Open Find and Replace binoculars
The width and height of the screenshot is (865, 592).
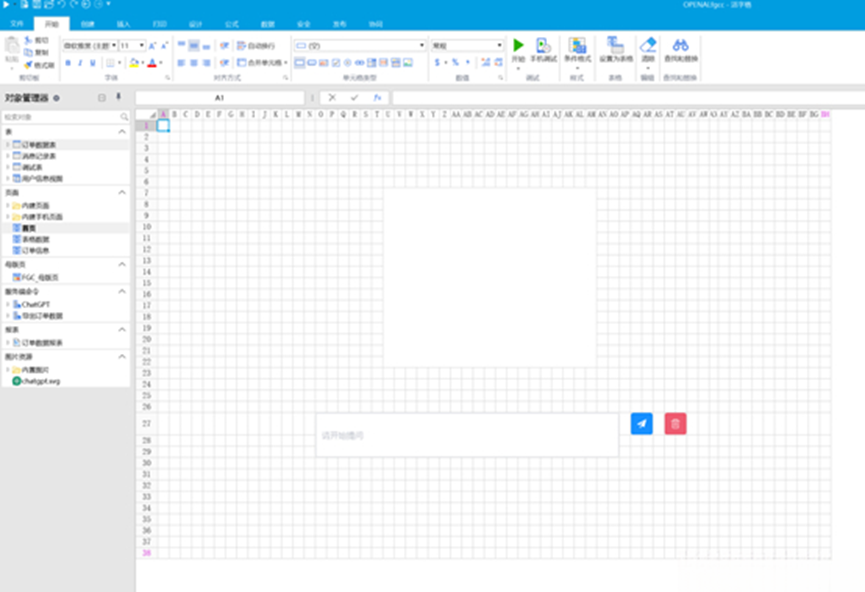680,50
